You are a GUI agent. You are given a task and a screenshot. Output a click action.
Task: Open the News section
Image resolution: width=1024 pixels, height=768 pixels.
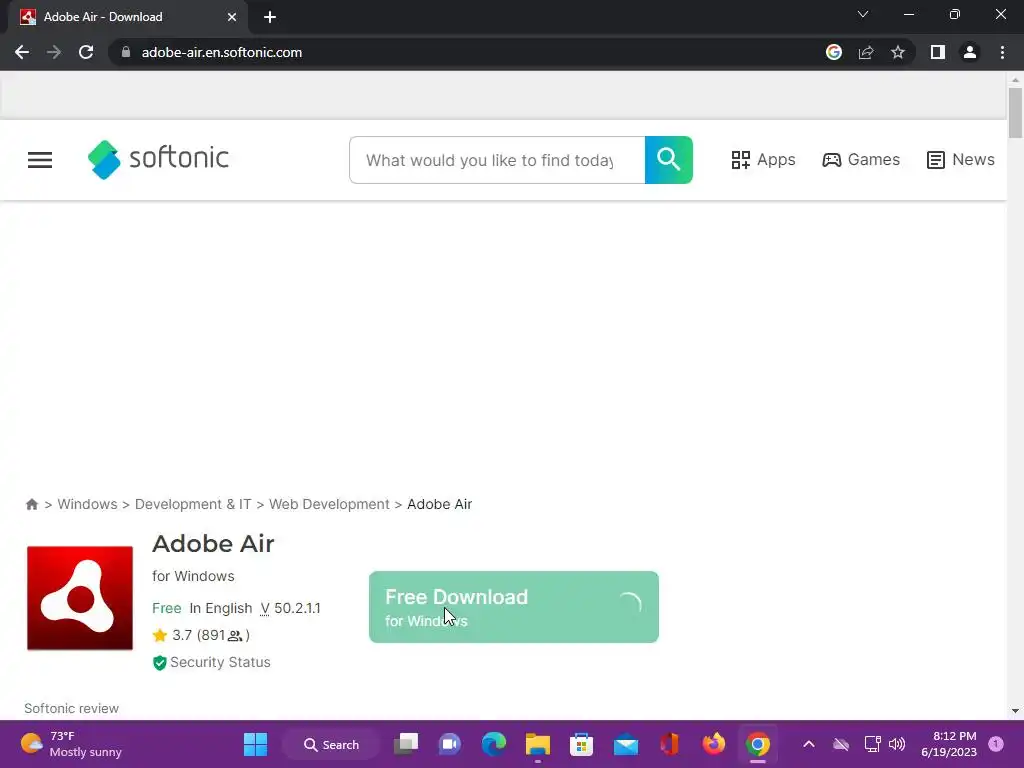(960, 160)
